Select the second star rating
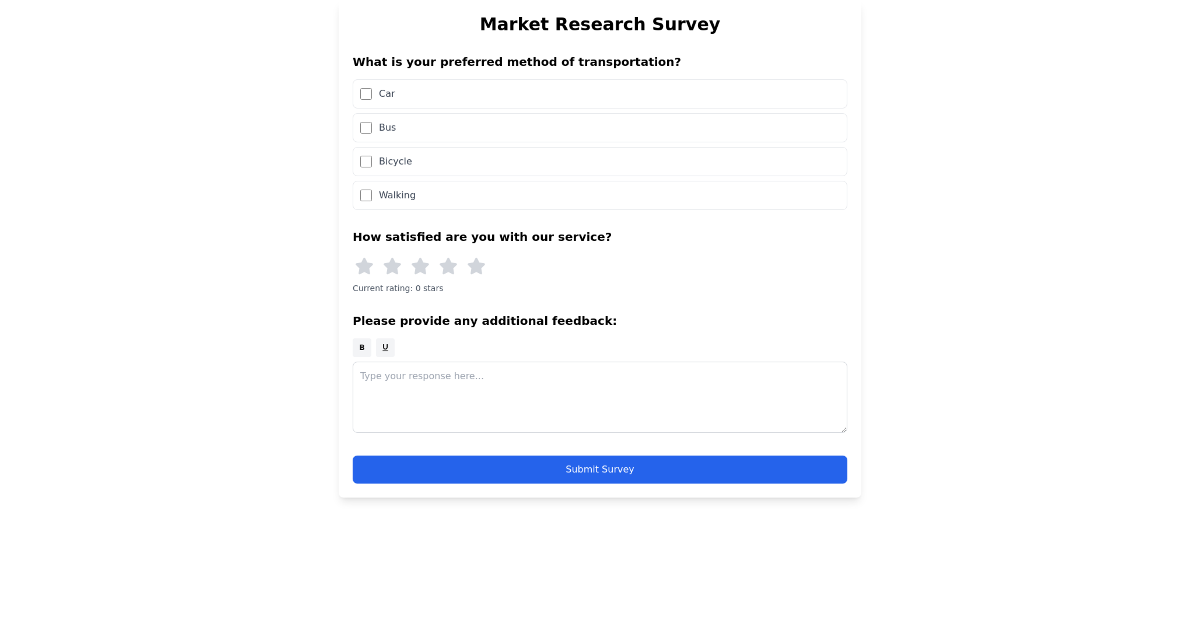This screenshot has height=630, width=1200. pyautogui.click(x=392, y=266)
